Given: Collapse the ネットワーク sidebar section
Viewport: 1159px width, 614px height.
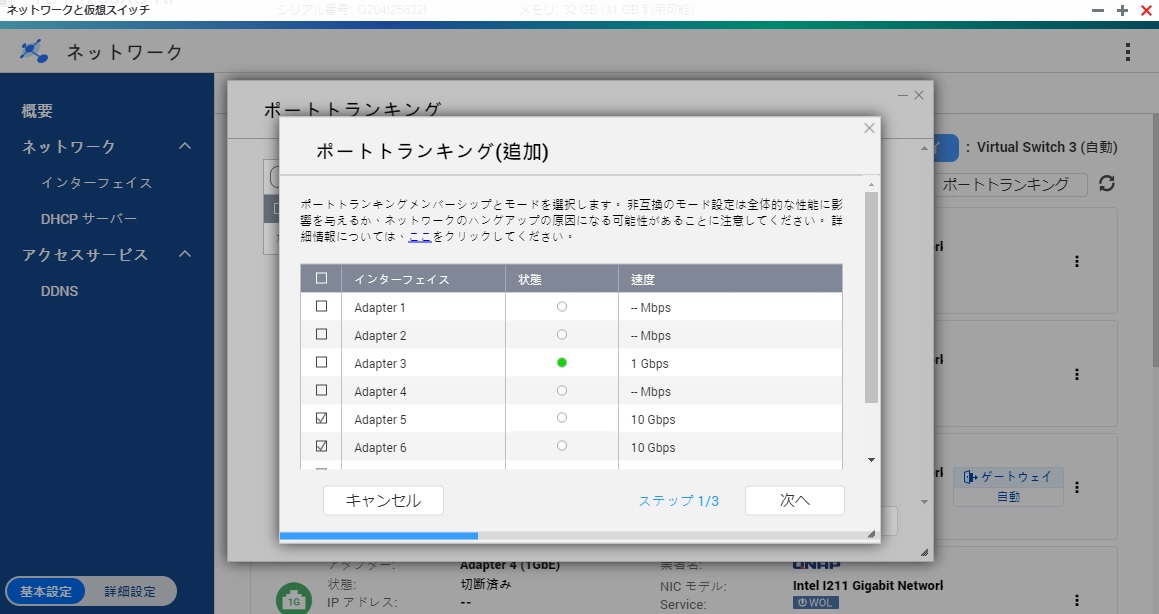Looking at the screenshot, I should tap(185, 147).
